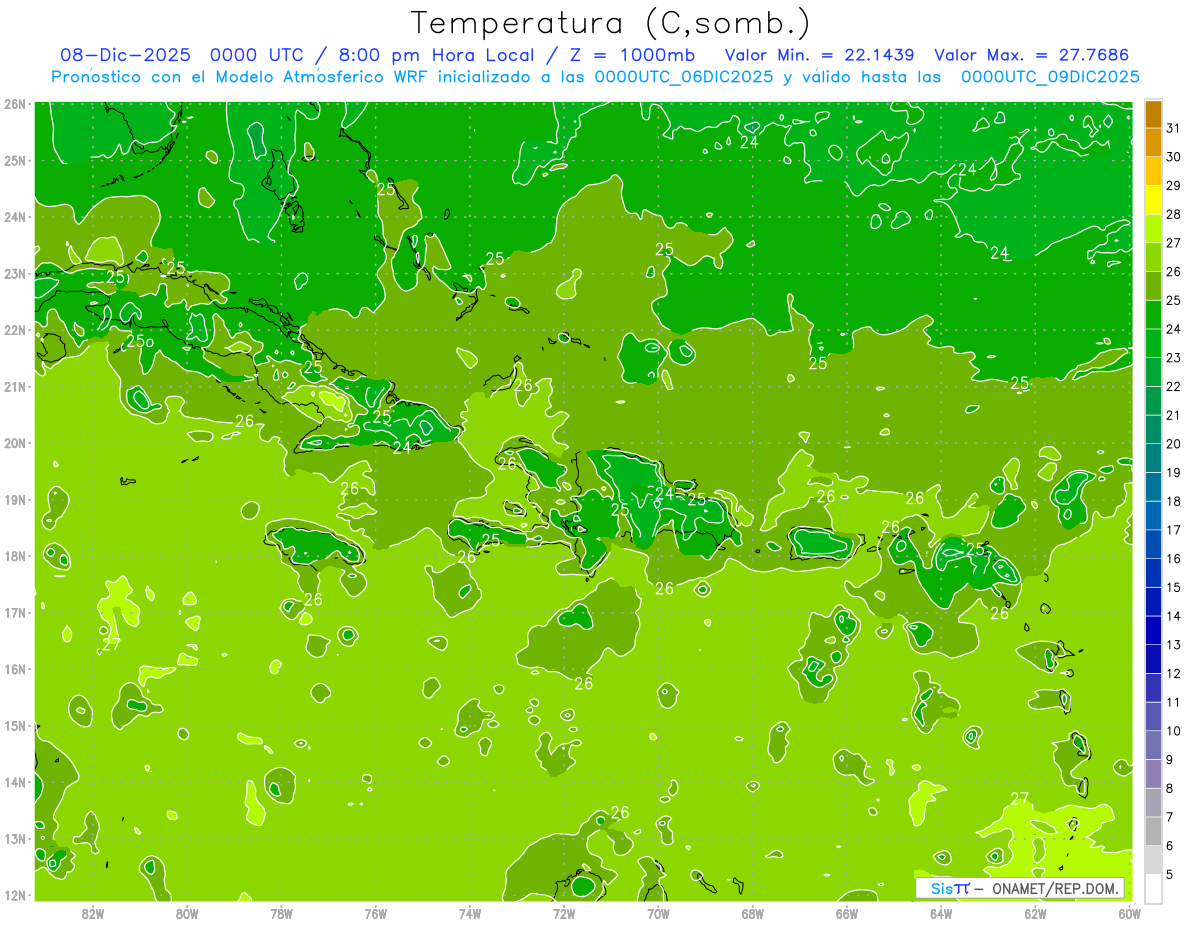This screenshot has height=927, width=1200.
Task: Click colorbar scale label '11'
Action: (1174, 702)
